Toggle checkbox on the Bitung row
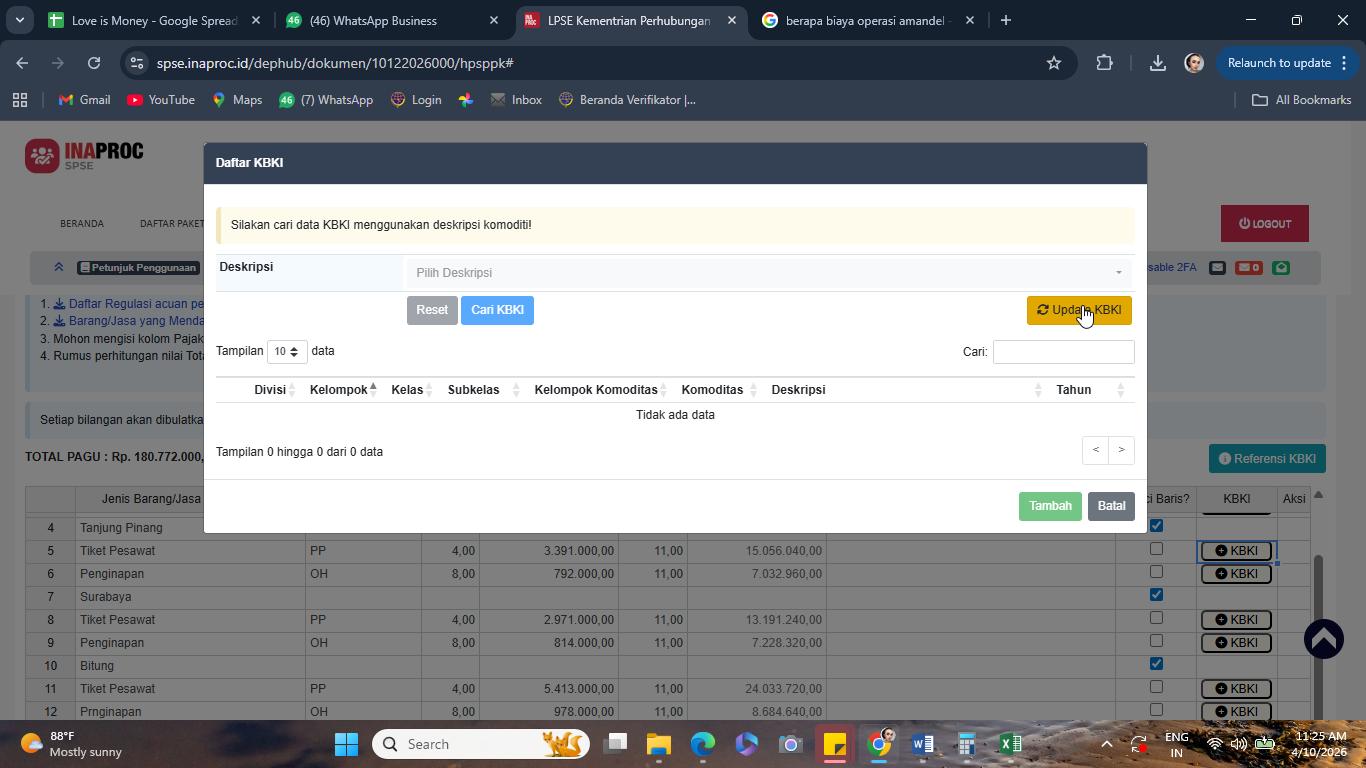Image resolution: width=1366 pixels, height=768 pixels. 1156,664
